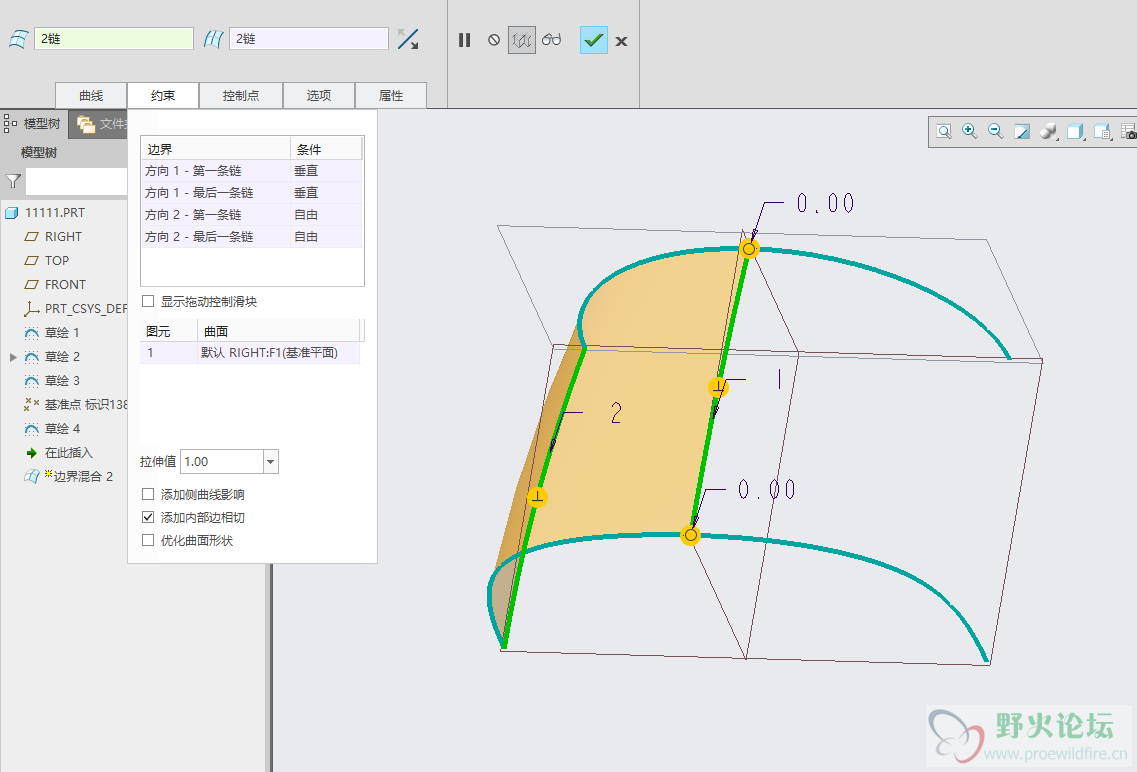Screen dimensions: 1137x772
Task: Cancel the feature with the X icon
Action: (621, 41)
